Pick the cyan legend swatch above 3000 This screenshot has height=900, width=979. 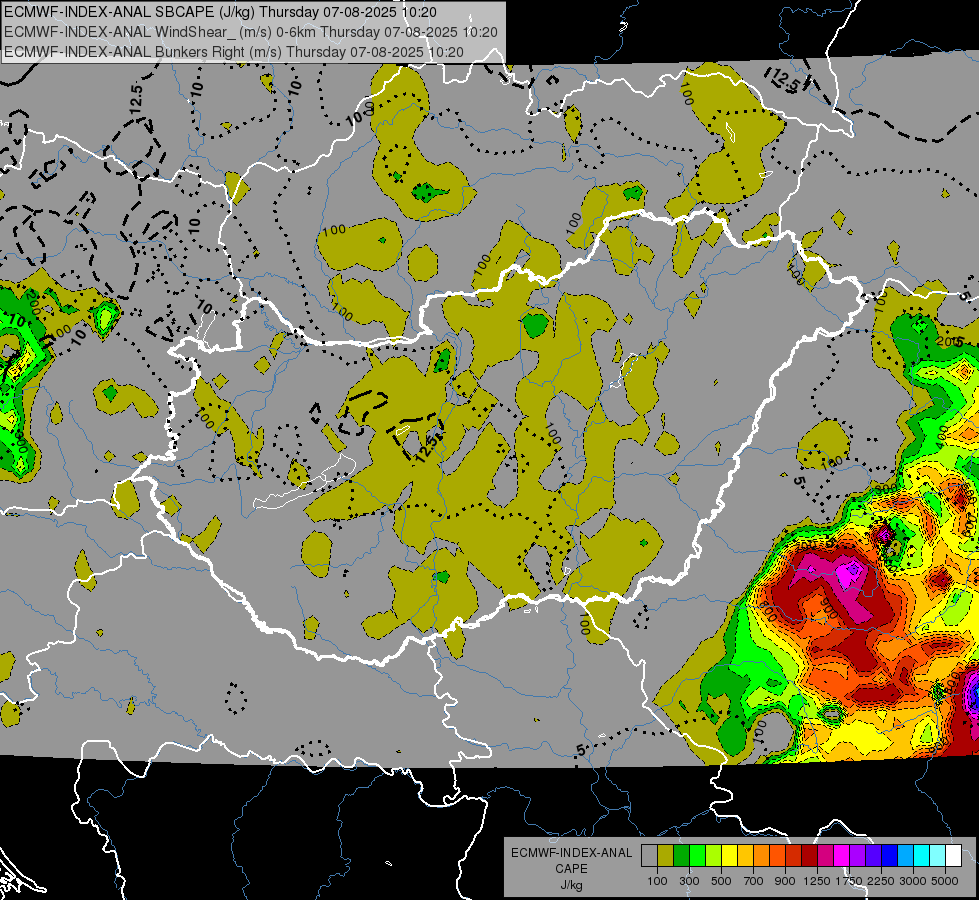pos(922,856)
